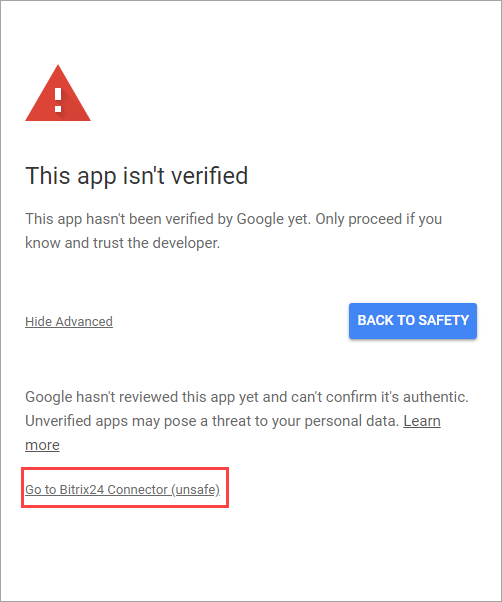Collapse details with Hide Advanced
Image resolution: width=502 pixels, height=602 pixels.
(x=69, y=321)
